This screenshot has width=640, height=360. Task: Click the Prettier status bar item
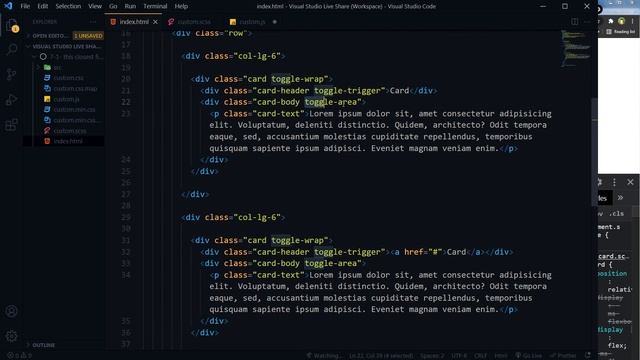point(562,356)
